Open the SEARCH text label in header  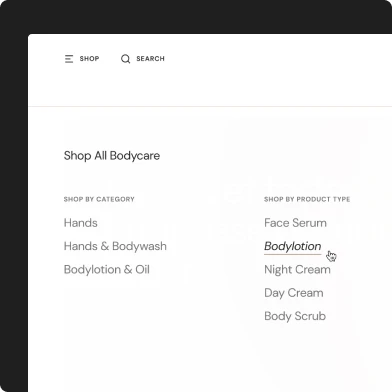(150, 59)
